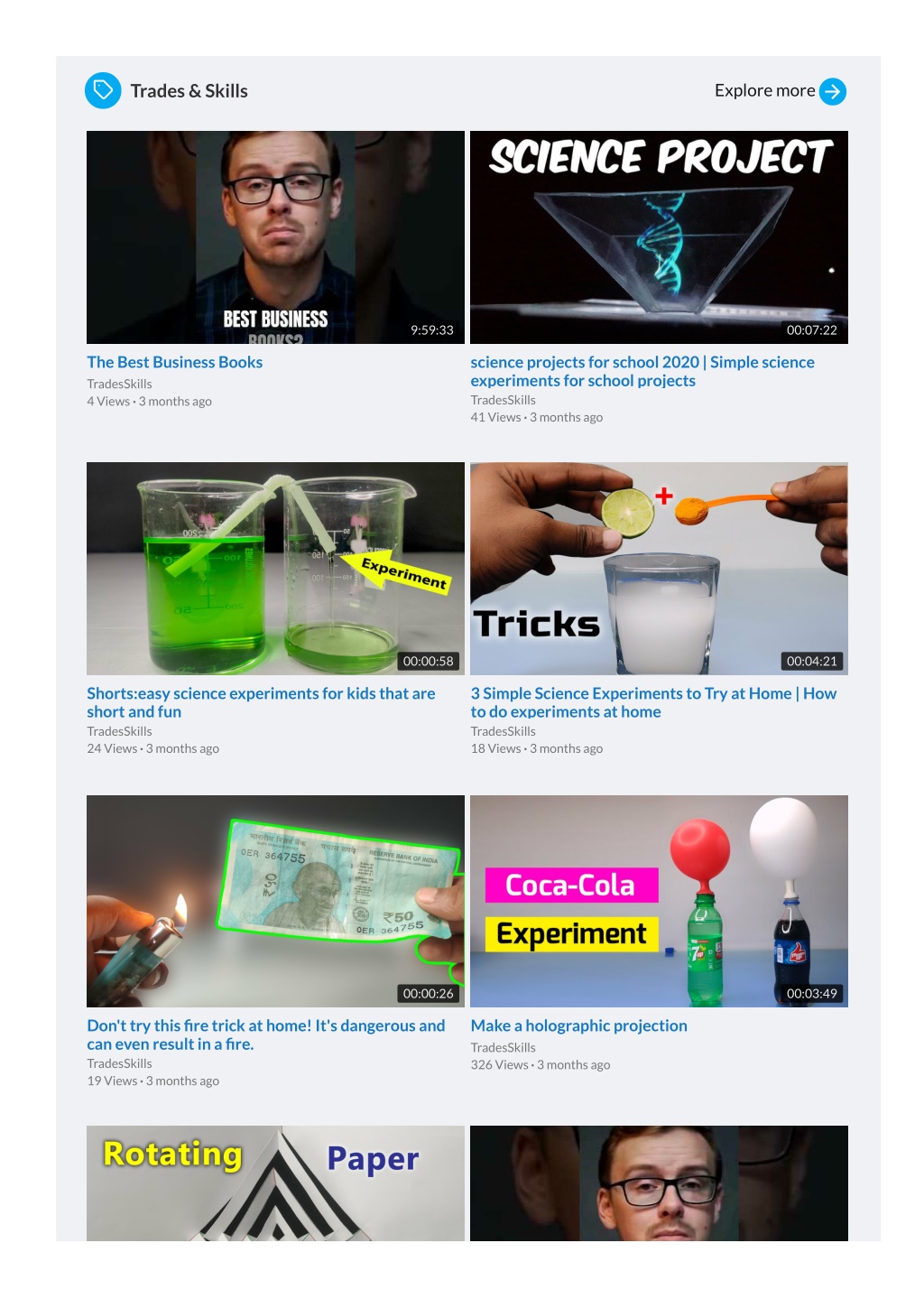The image size is (924, 1308).
Task: Open the Coca-Cola Experiment balloon thumbnail
Action: [659, 901]
